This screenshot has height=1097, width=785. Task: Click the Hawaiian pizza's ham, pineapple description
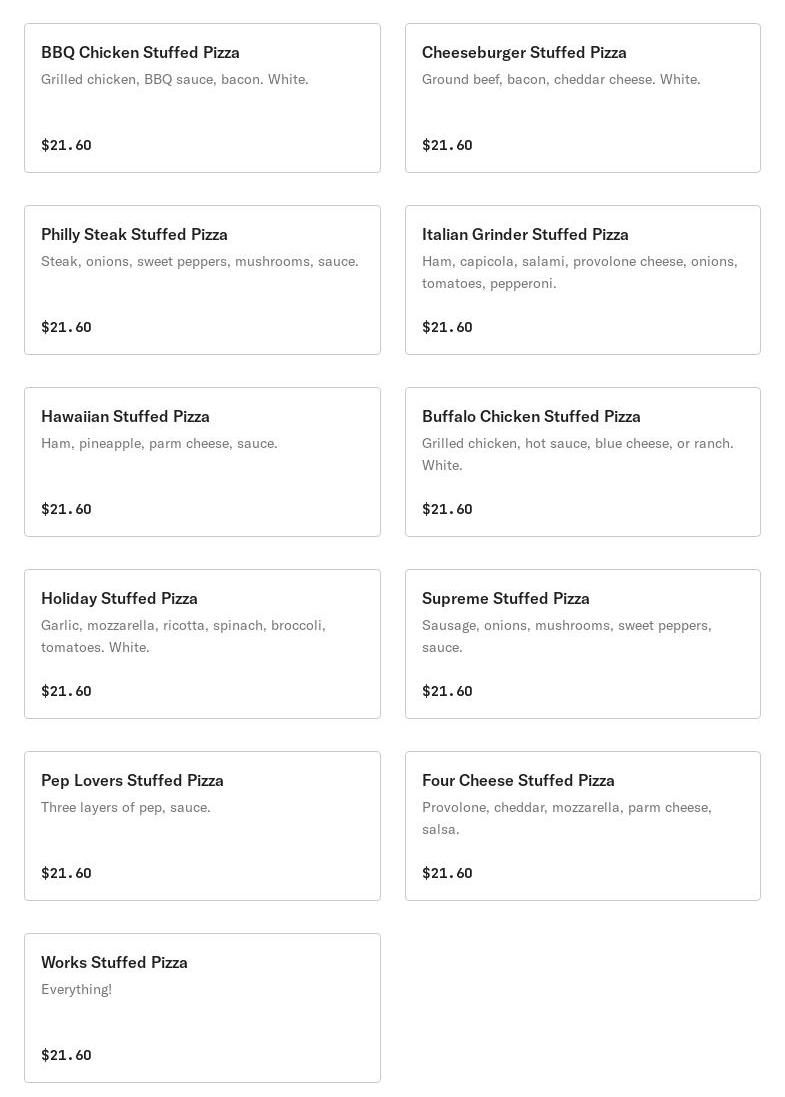pos(159,443)
